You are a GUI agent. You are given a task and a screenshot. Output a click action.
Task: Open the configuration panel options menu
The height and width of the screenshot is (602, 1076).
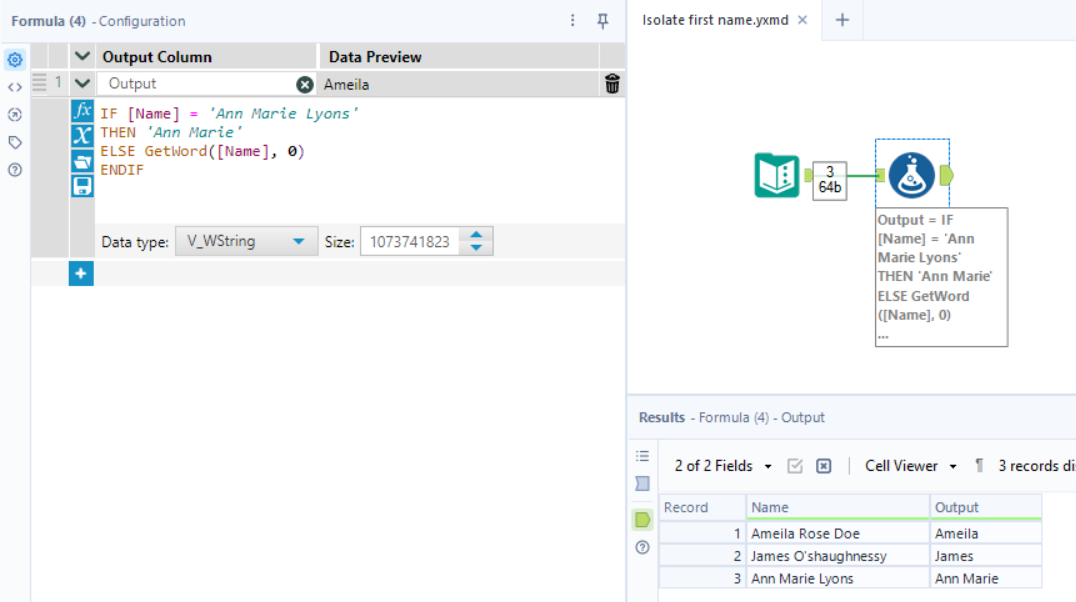click(573, 20)
